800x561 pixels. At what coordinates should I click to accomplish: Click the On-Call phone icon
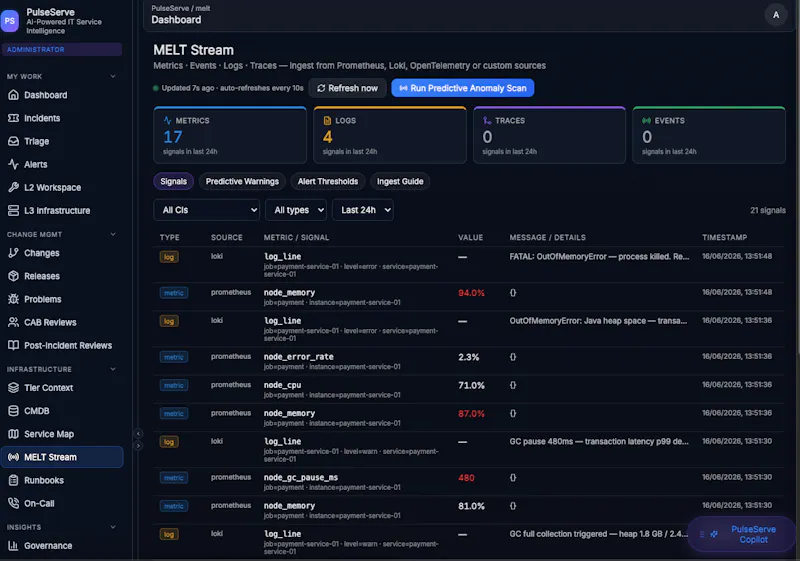(x=13, y=503)
